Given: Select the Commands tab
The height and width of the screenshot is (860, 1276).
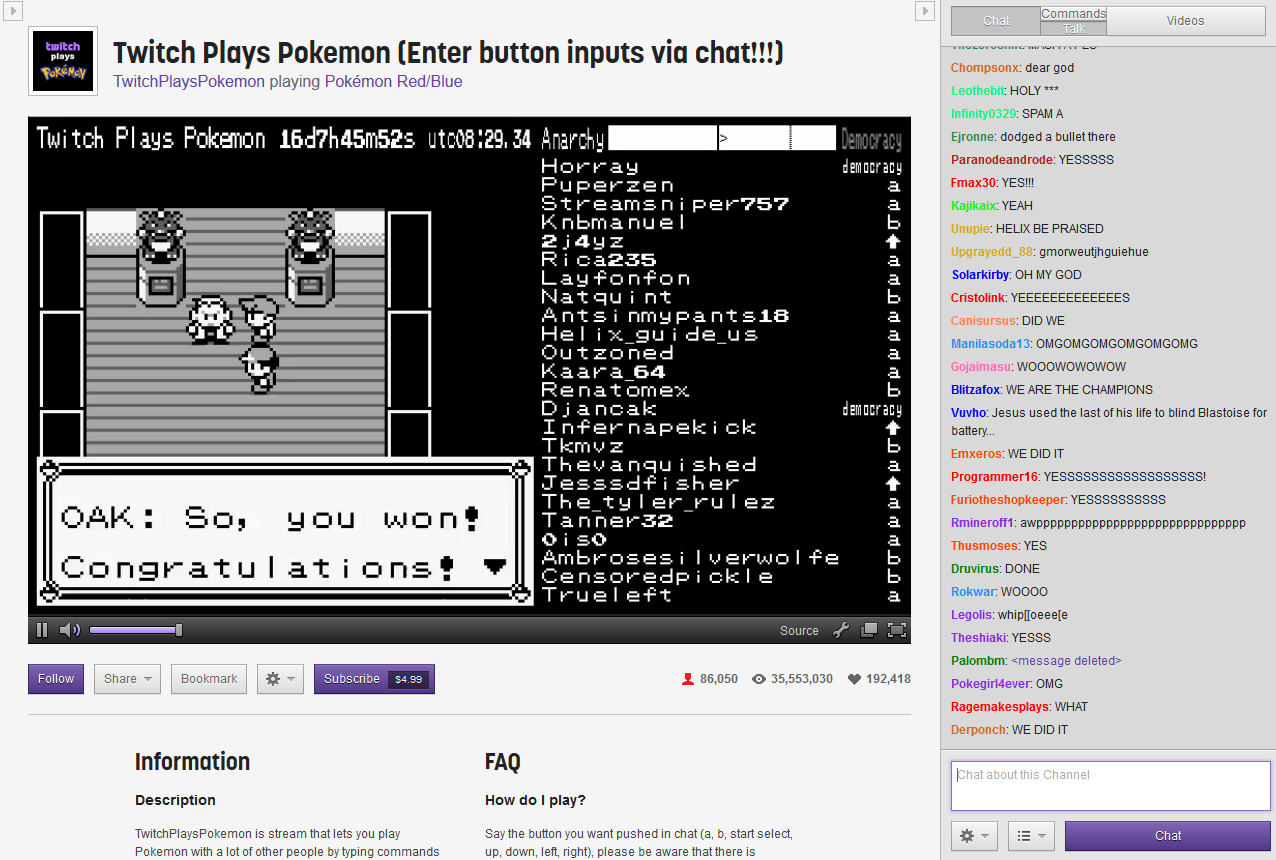Looking at the screenshot, I should pyautogui.click(x=1074, y=14).
